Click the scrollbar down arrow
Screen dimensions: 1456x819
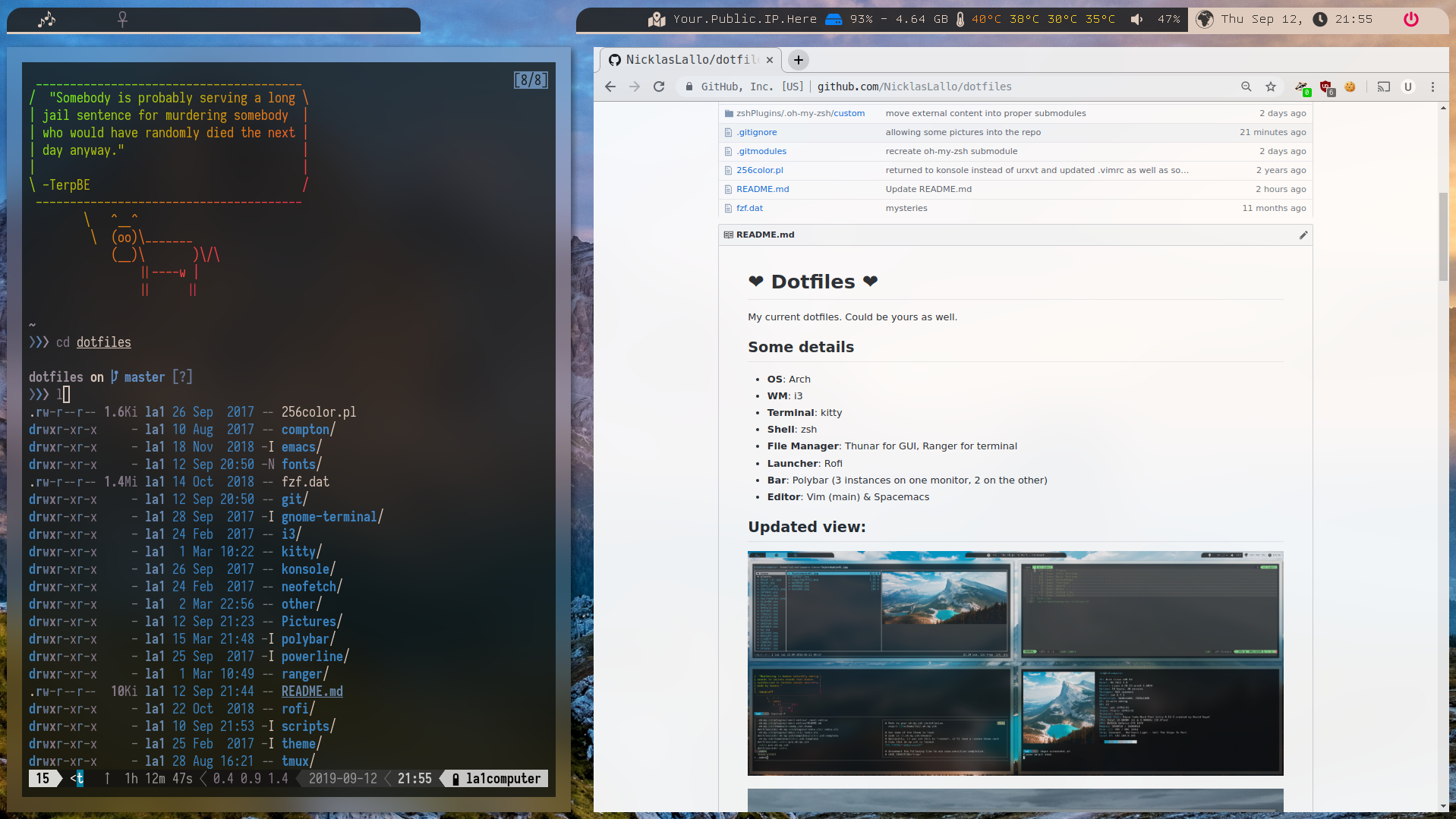1443,806
